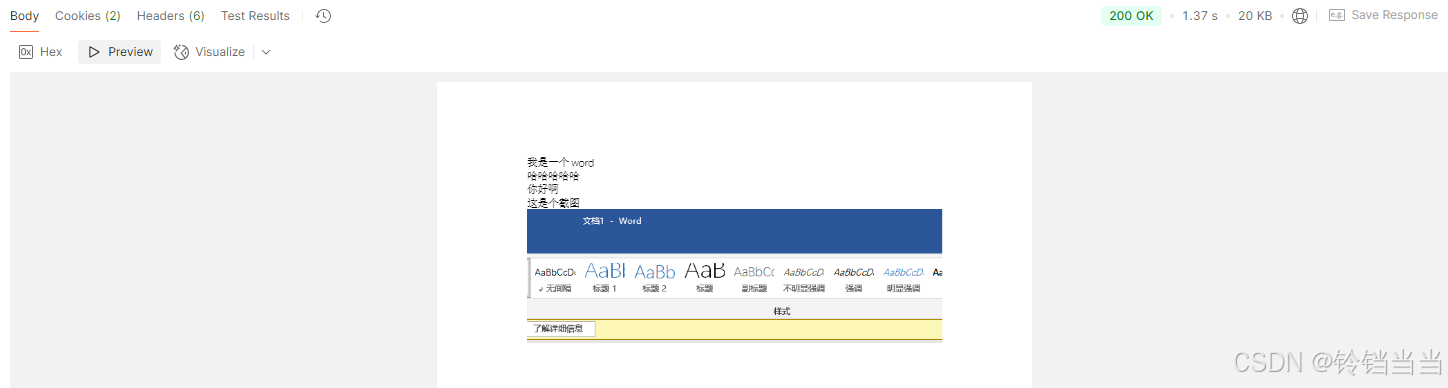Switch to the Body tab
Viewport: 1448px width, 388px height.
(25, 16)
